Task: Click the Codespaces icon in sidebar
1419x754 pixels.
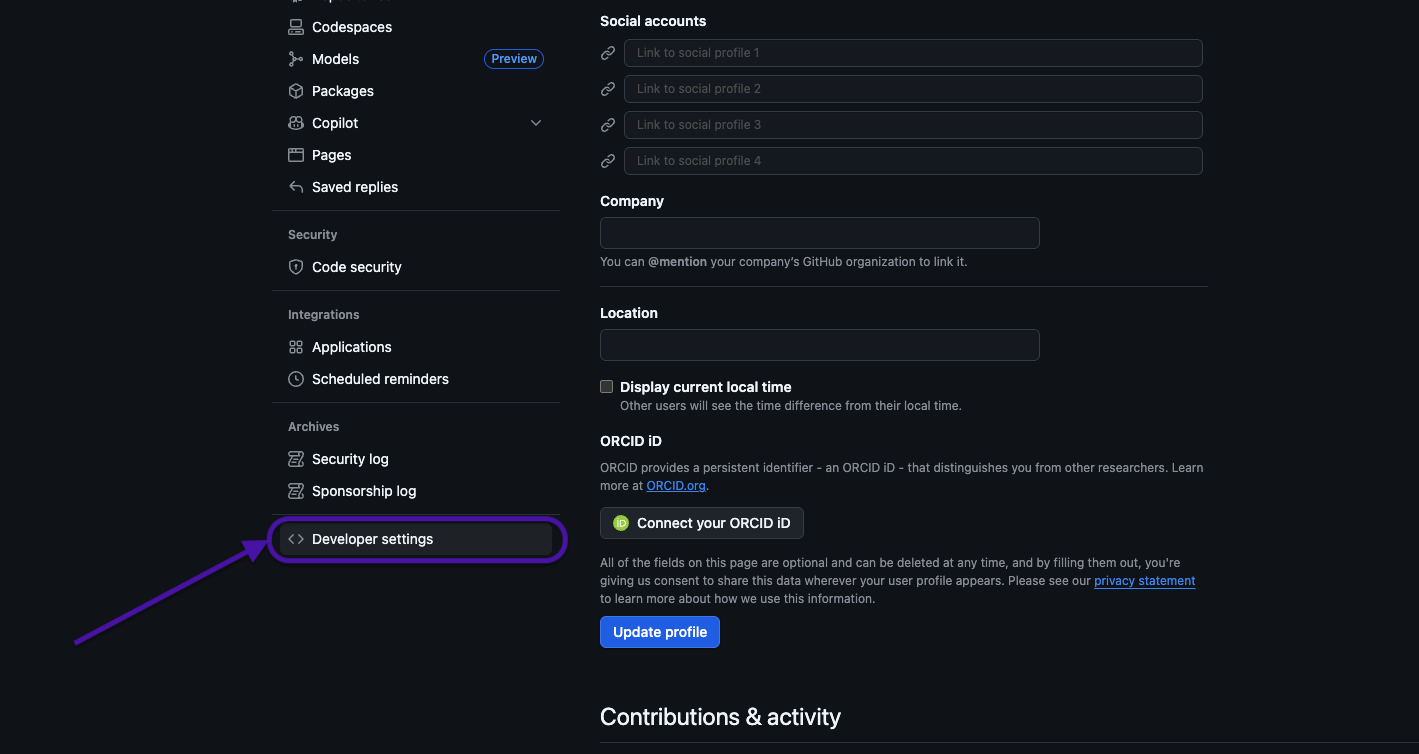Action: pos(296,27)
